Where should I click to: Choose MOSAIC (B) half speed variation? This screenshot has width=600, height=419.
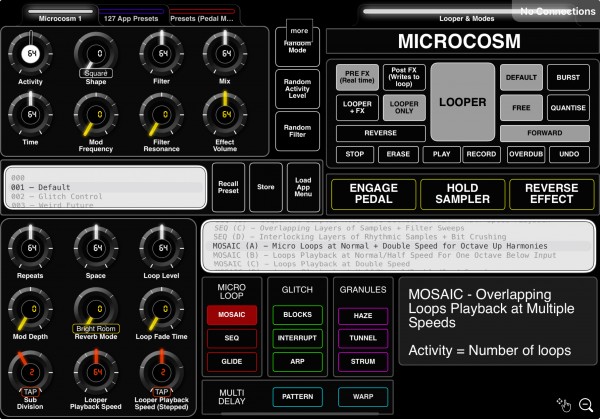398,255
